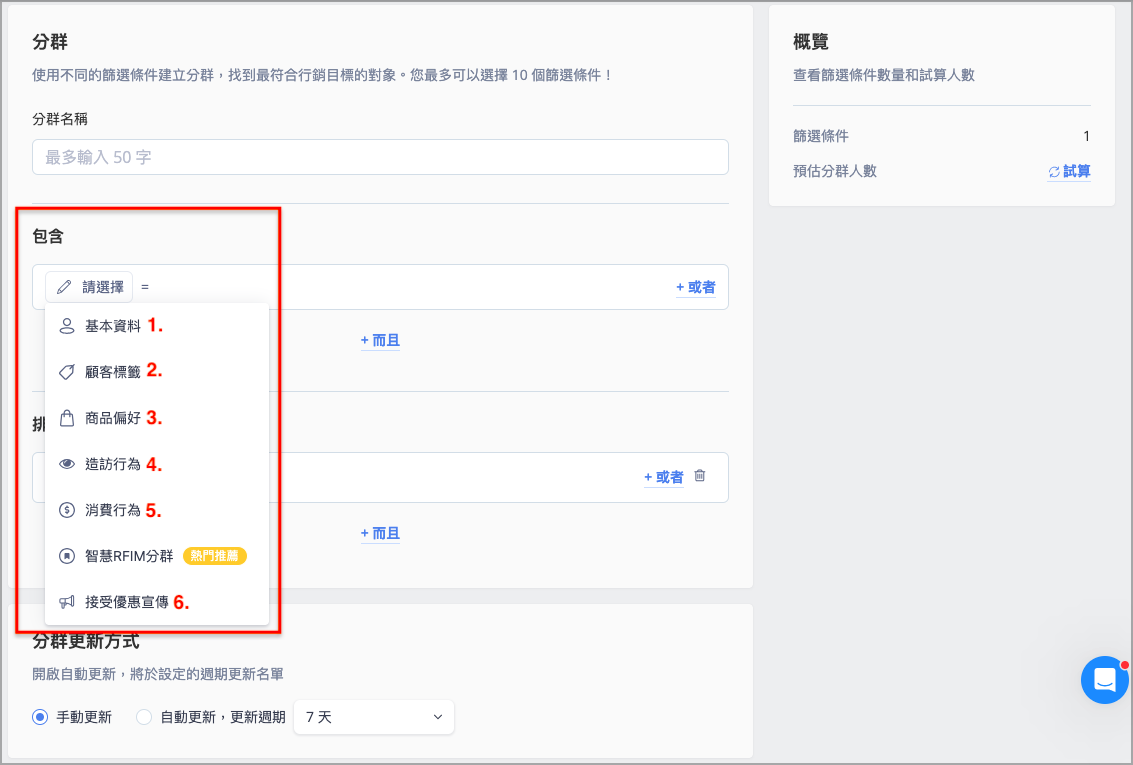Click the megaphone icon beside 接受優惠宣傳
This screenshot has width=1133, height=765.
coord(66,602)
